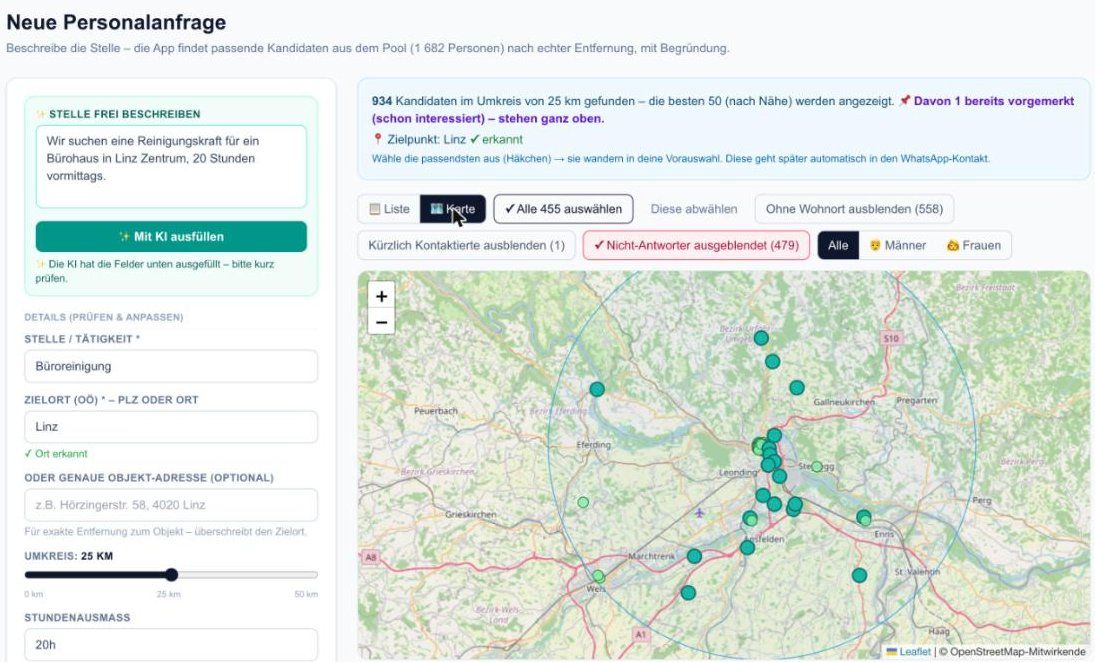
Task: Show all genders with the Alle filter
Action: 838,245
